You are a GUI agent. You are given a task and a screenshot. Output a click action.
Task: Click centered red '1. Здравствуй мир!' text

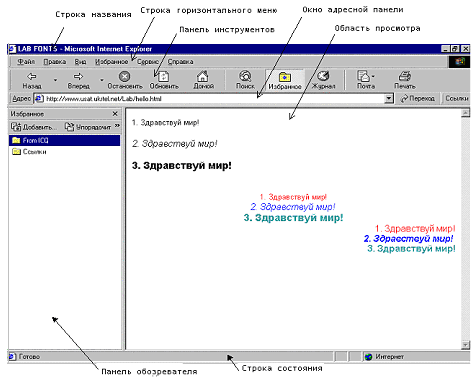click(x=293, y=197)
